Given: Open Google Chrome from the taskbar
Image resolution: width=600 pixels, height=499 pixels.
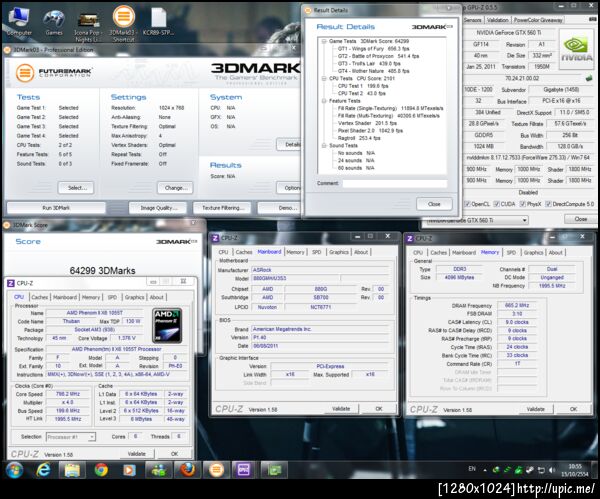Looking at the screenshot, I should click(101, 470).
